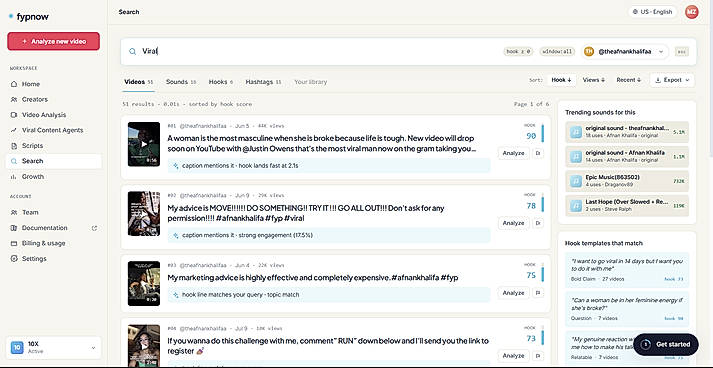Sort results by Hook score
The image size is (713, 368).
coord(561,80)
